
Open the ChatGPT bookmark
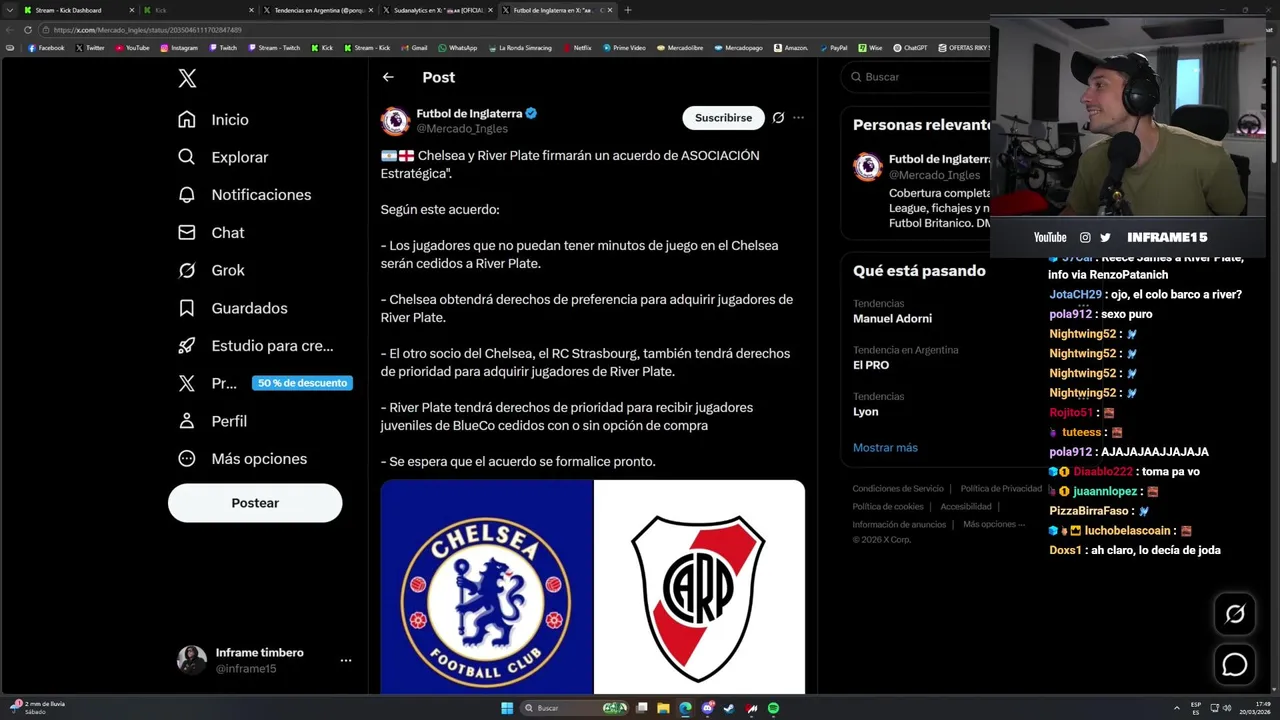tap(910, 48)
